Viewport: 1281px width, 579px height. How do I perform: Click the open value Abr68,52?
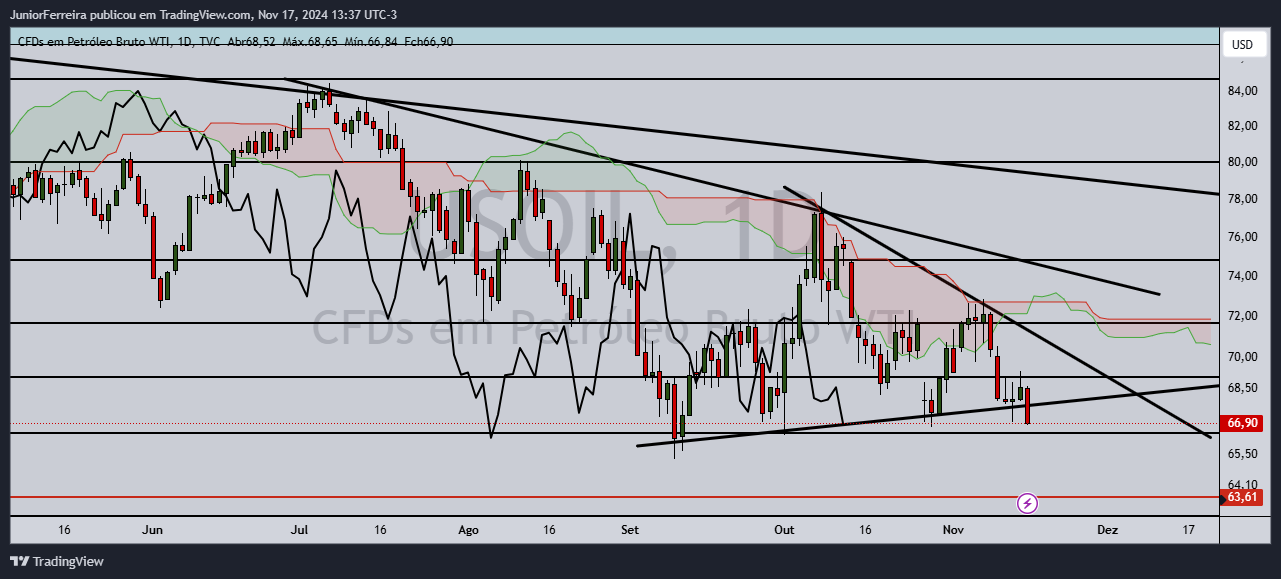(253, 41)
